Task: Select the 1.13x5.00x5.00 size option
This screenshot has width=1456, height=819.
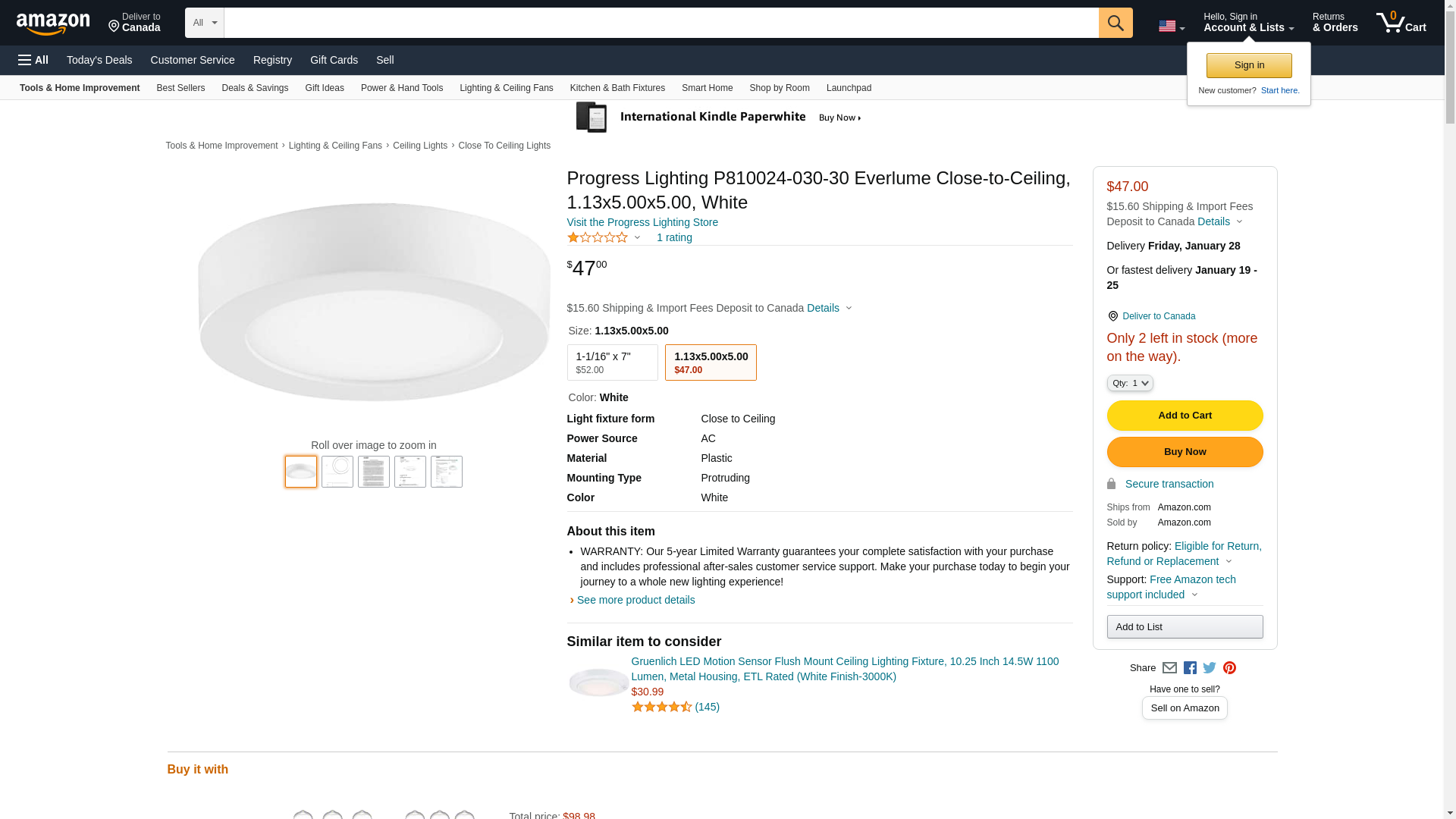Action: (711, 362)
